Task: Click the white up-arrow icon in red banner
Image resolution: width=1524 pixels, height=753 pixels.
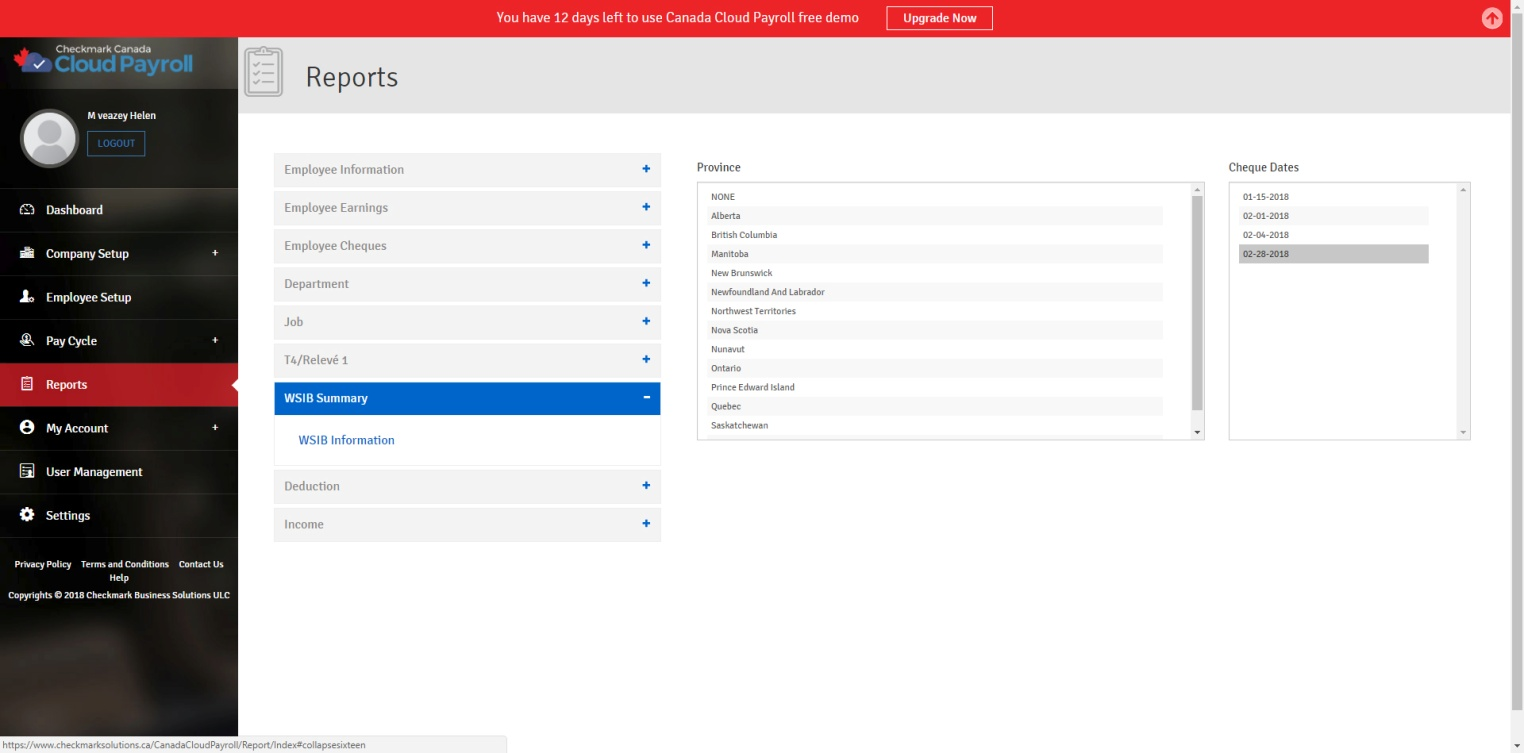Action: [1492, 18]
